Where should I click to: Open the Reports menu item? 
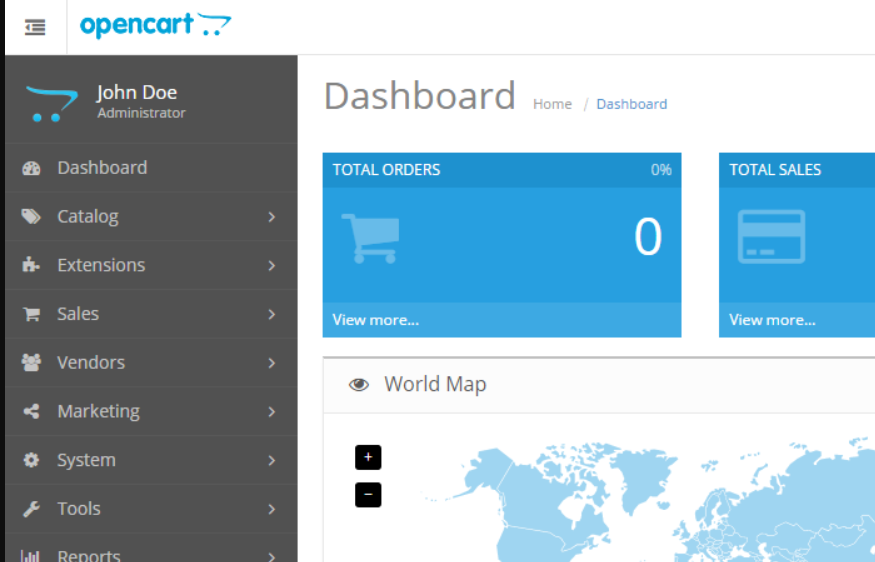click(x=89, y=555)
